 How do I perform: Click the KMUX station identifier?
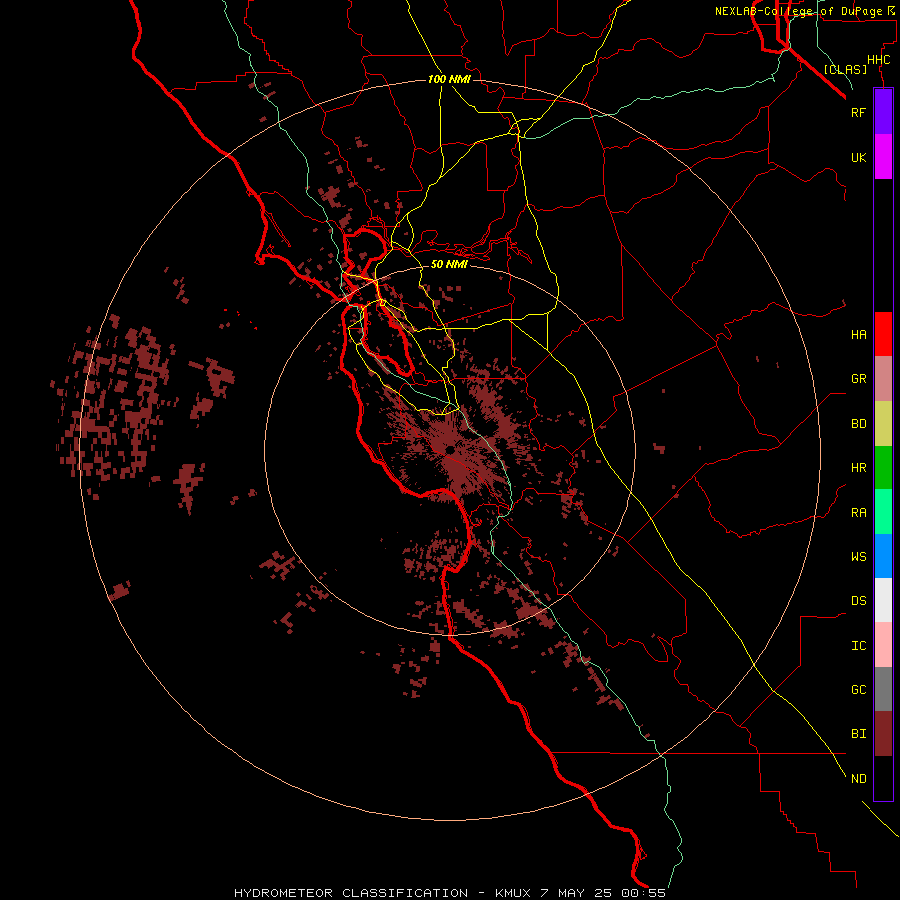click(x=515, y=893)
